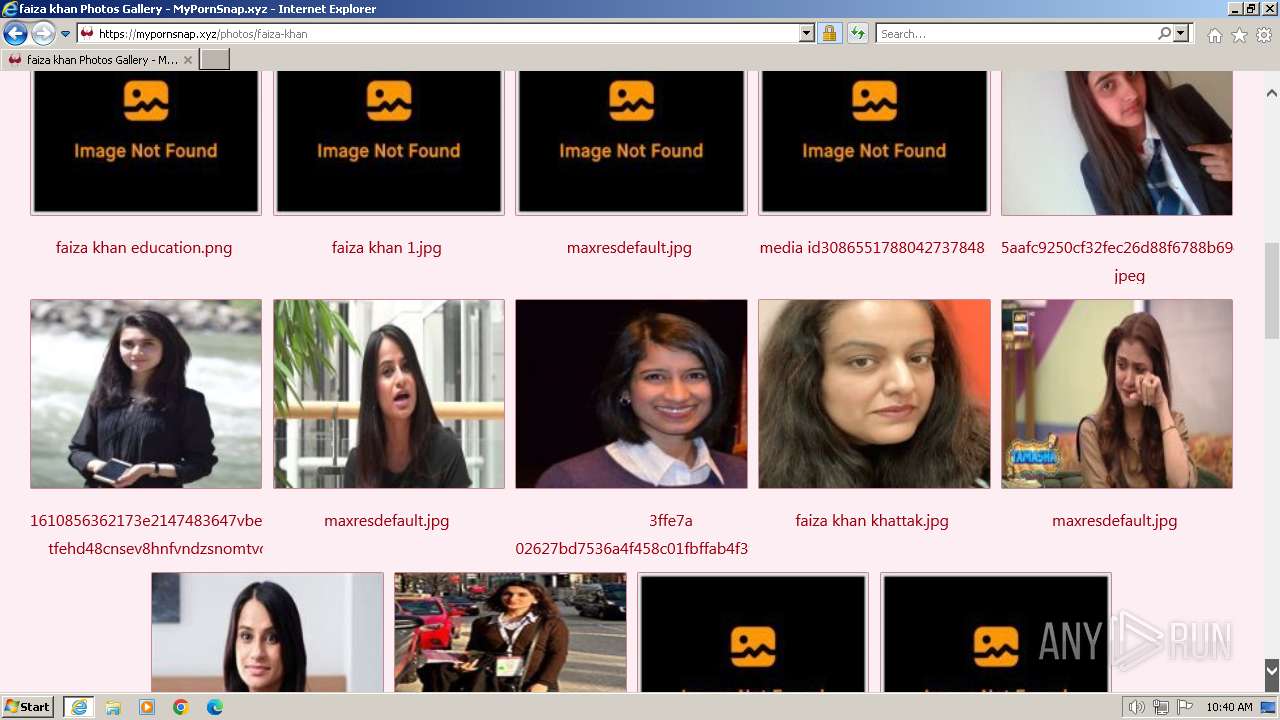This screenshot has height=720, width=1280.
Task: Open faiza khan 1.jpg link
Action: pyautogui.click(x=387, y=248)
